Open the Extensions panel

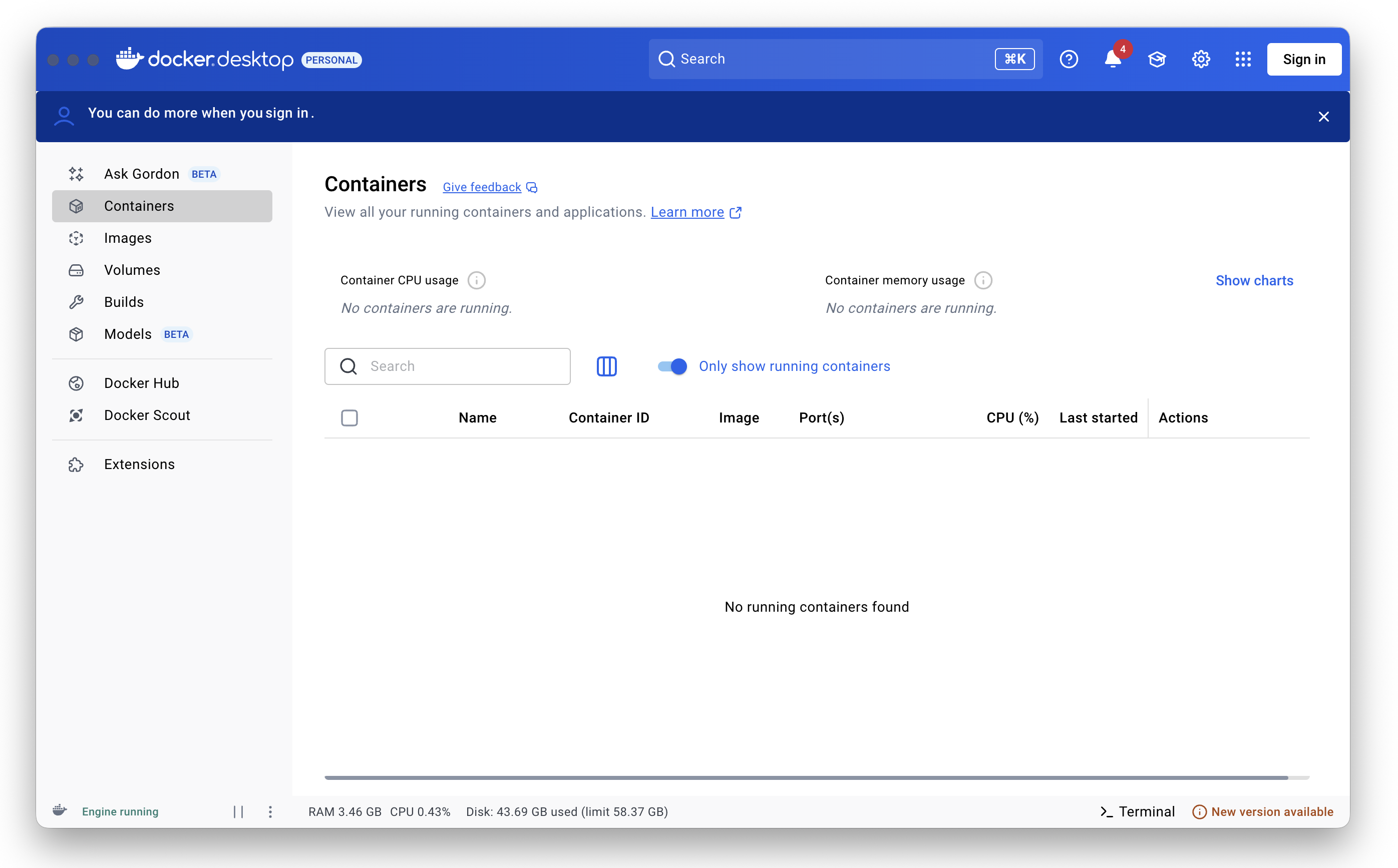point(139,464)
